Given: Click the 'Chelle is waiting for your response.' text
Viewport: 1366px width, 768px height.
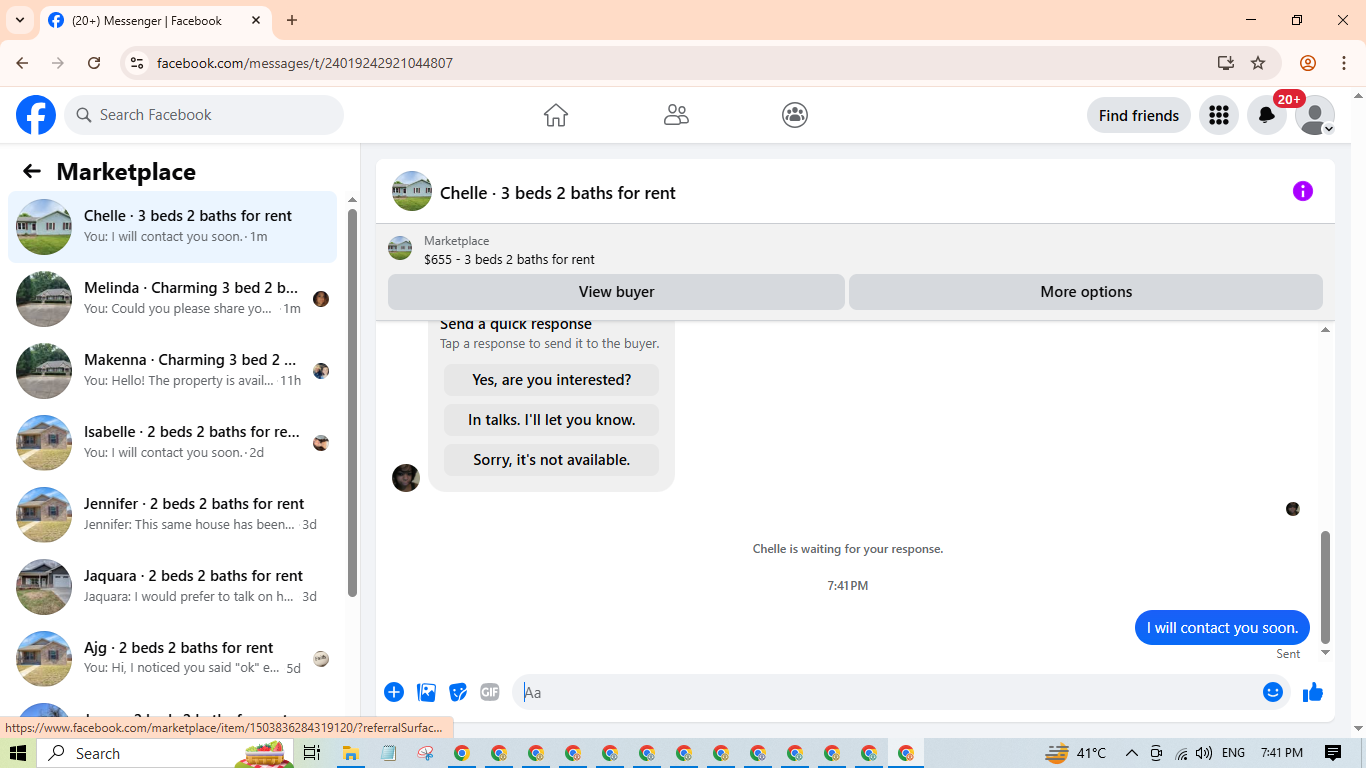Looking at the screenshot, I should [x=848, y=549].
